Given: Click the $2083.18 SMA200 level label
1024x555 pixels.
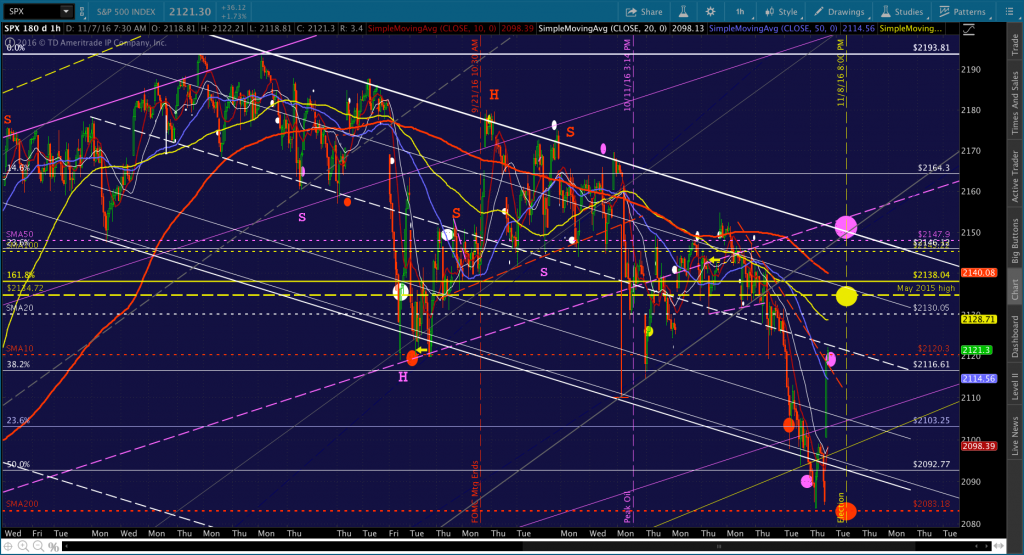Looking at the screenshot, I should (931, 504).
